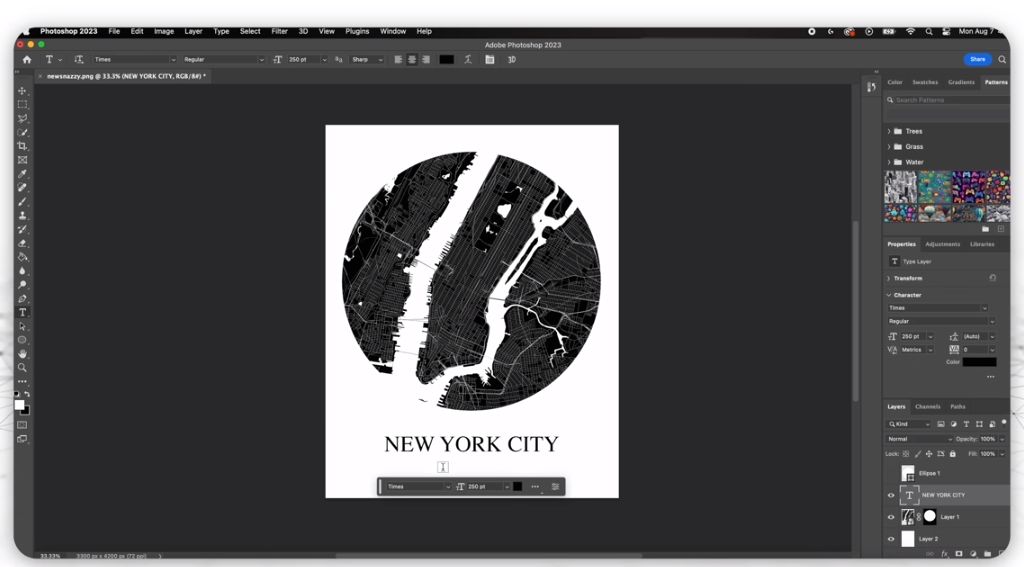This screenshot has height=567, width=1024.
Task: Expand the Trees pattern folder
Action: pos(889,131)
